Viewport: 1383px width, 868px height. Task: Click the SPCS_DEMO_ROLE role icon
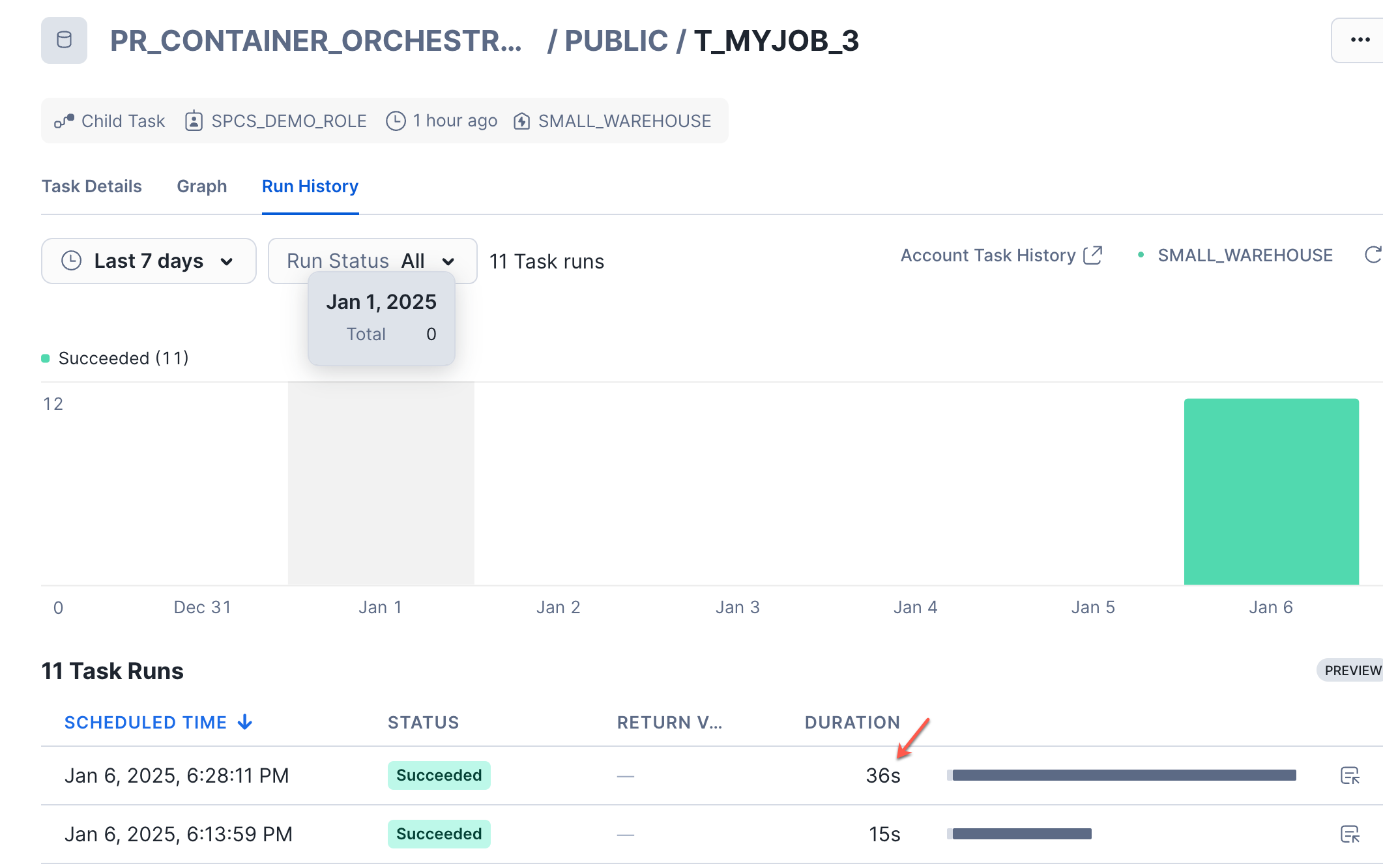pyautogui.click(x=194, y=121)
